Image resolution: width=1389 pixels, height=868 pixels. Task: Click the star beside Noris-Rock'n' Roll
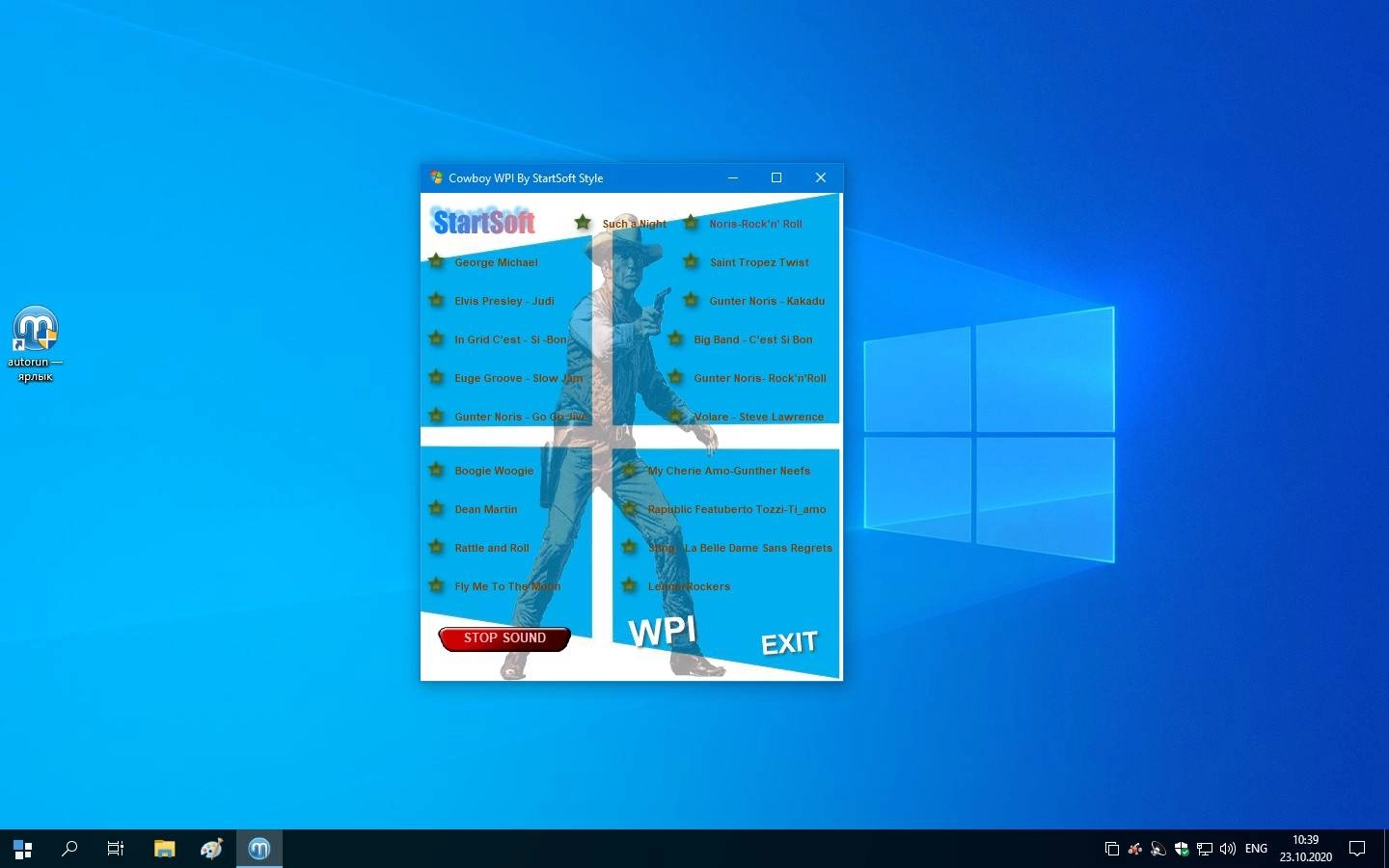point(691,223)
